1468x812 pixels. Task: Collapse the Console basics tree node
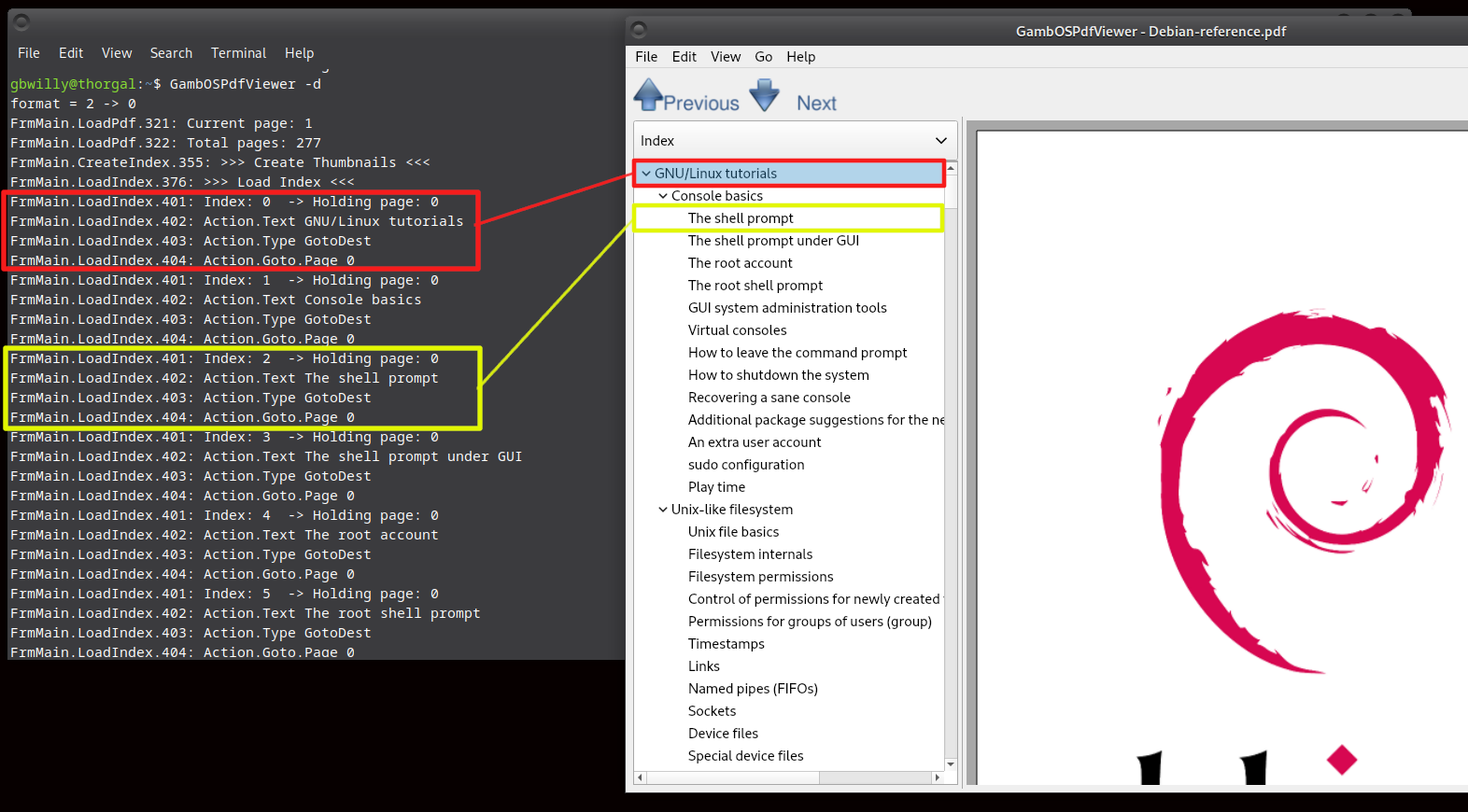[663, 196]
